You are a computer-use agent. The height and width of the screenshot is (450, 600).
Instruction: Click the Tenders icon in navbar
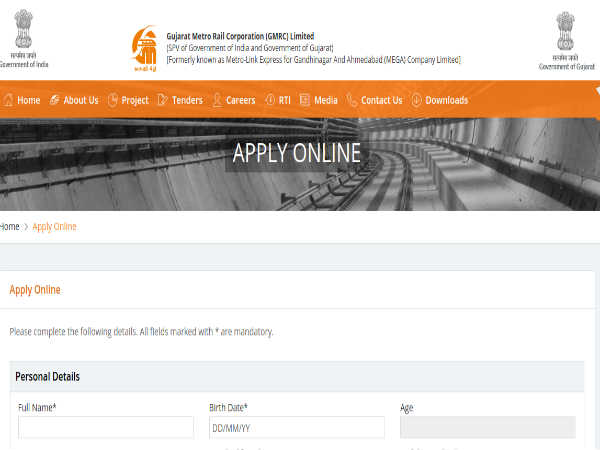164,100
